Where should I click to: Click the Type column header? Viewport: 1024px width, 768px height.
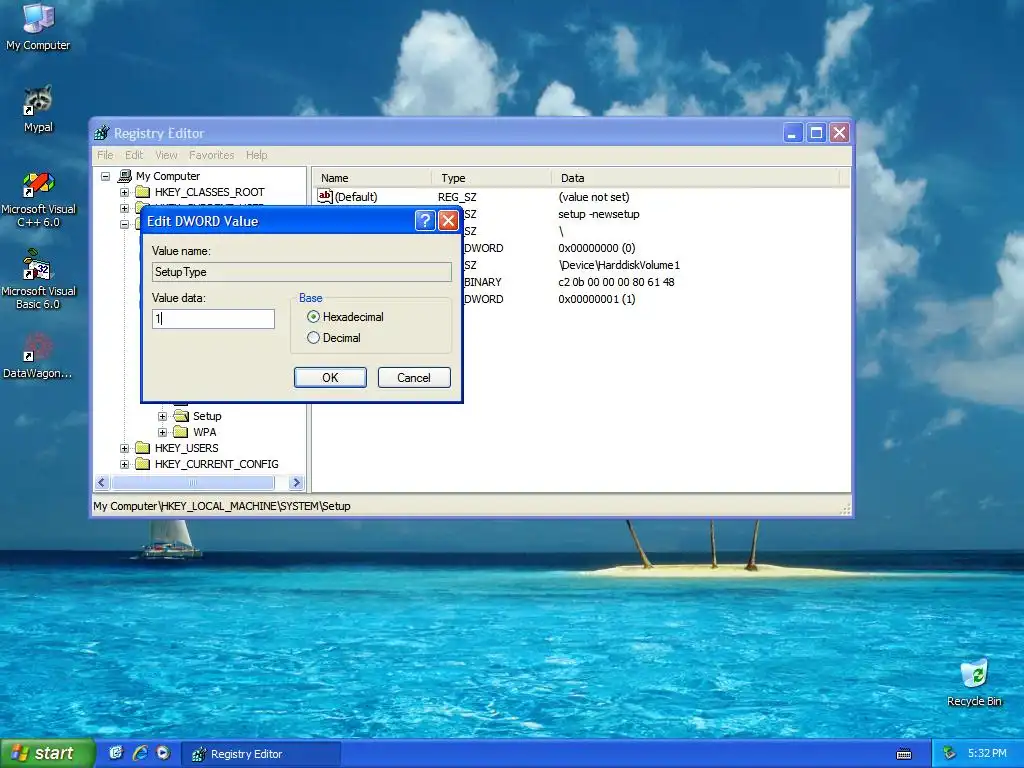click(x=492, y=178)
